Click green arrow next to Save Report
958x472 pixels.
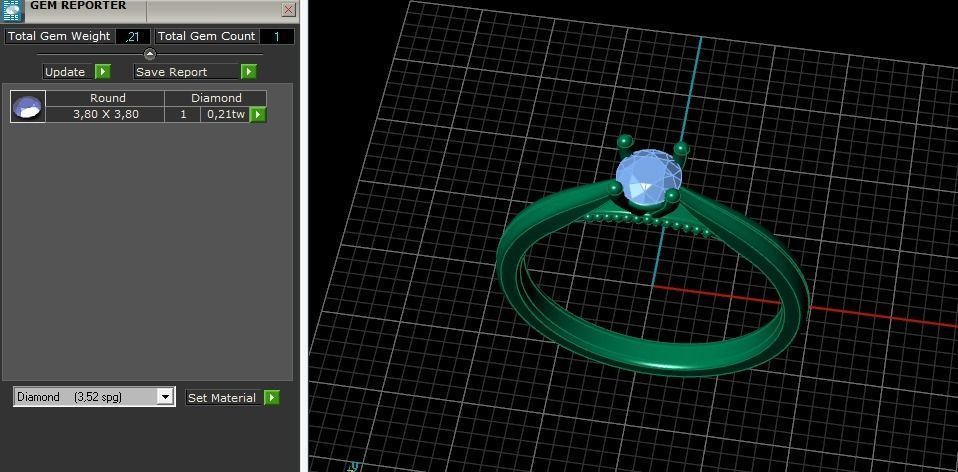point(248,72)
